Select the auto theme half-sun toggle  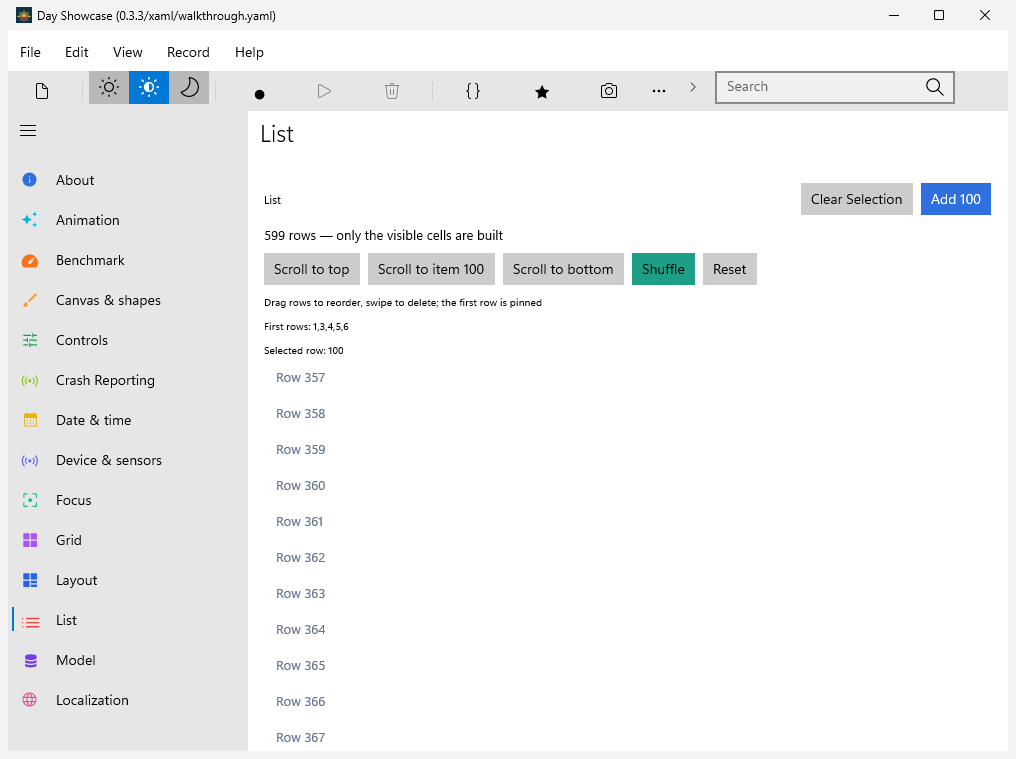coord(149,88)
